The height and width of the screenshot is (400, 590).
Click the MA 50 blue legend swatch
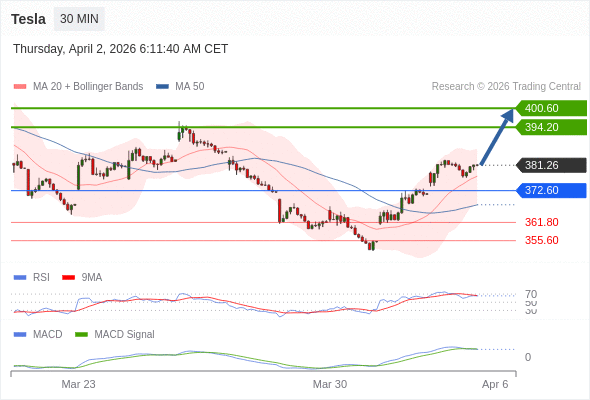click(162, 87)
